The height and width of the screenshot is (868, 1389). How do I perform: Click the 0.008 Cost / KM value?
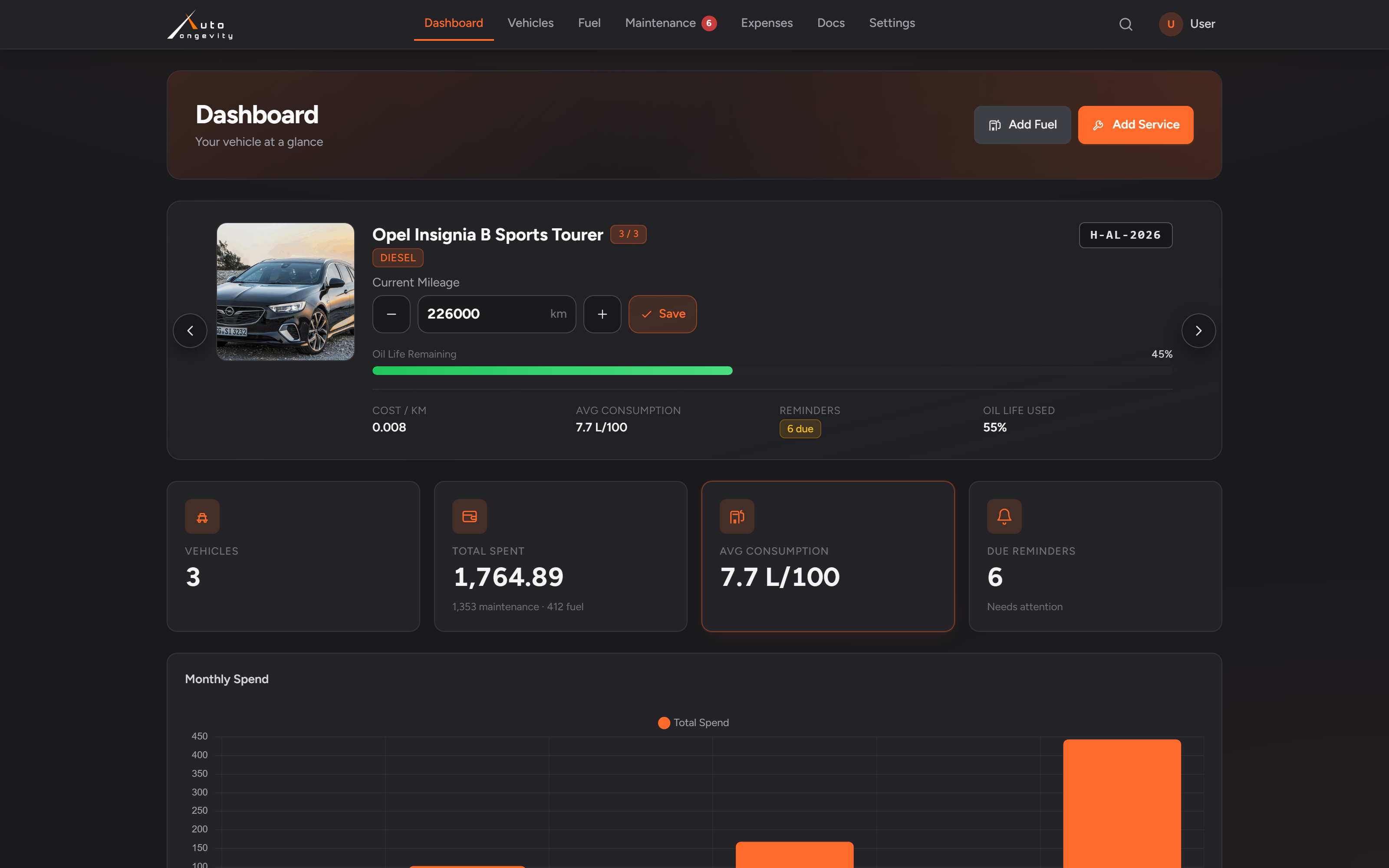click(x=389, y=427)
